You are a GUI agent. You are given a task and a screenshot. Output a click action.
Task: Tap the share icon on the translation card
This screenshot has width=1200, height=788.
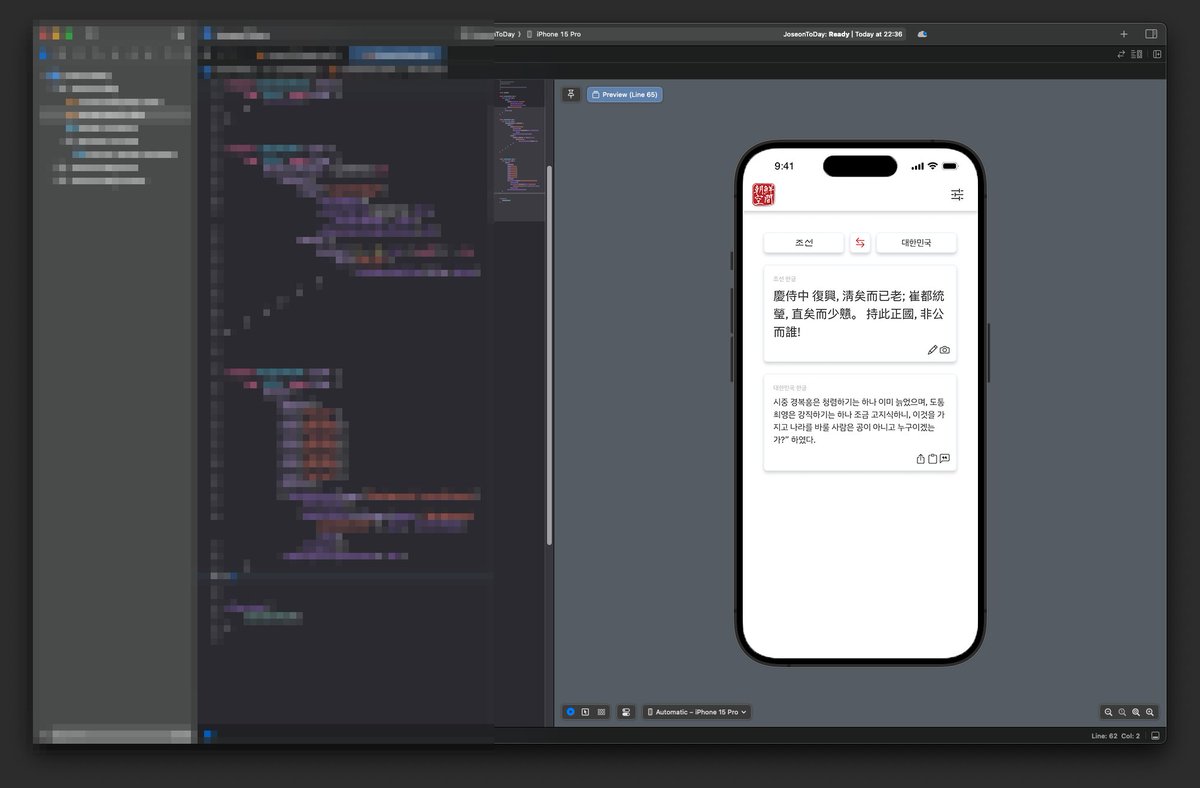[x=919, y=459]
